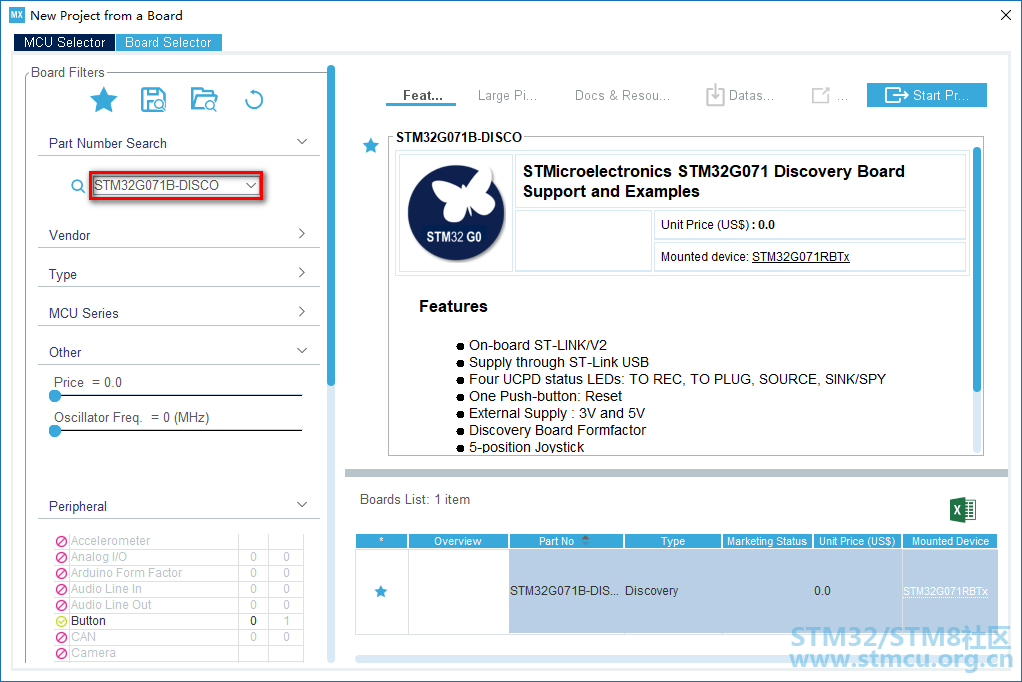Switch to the MCU Selector tab
Screen dimensions: 1022x682
tap(65, 42)
